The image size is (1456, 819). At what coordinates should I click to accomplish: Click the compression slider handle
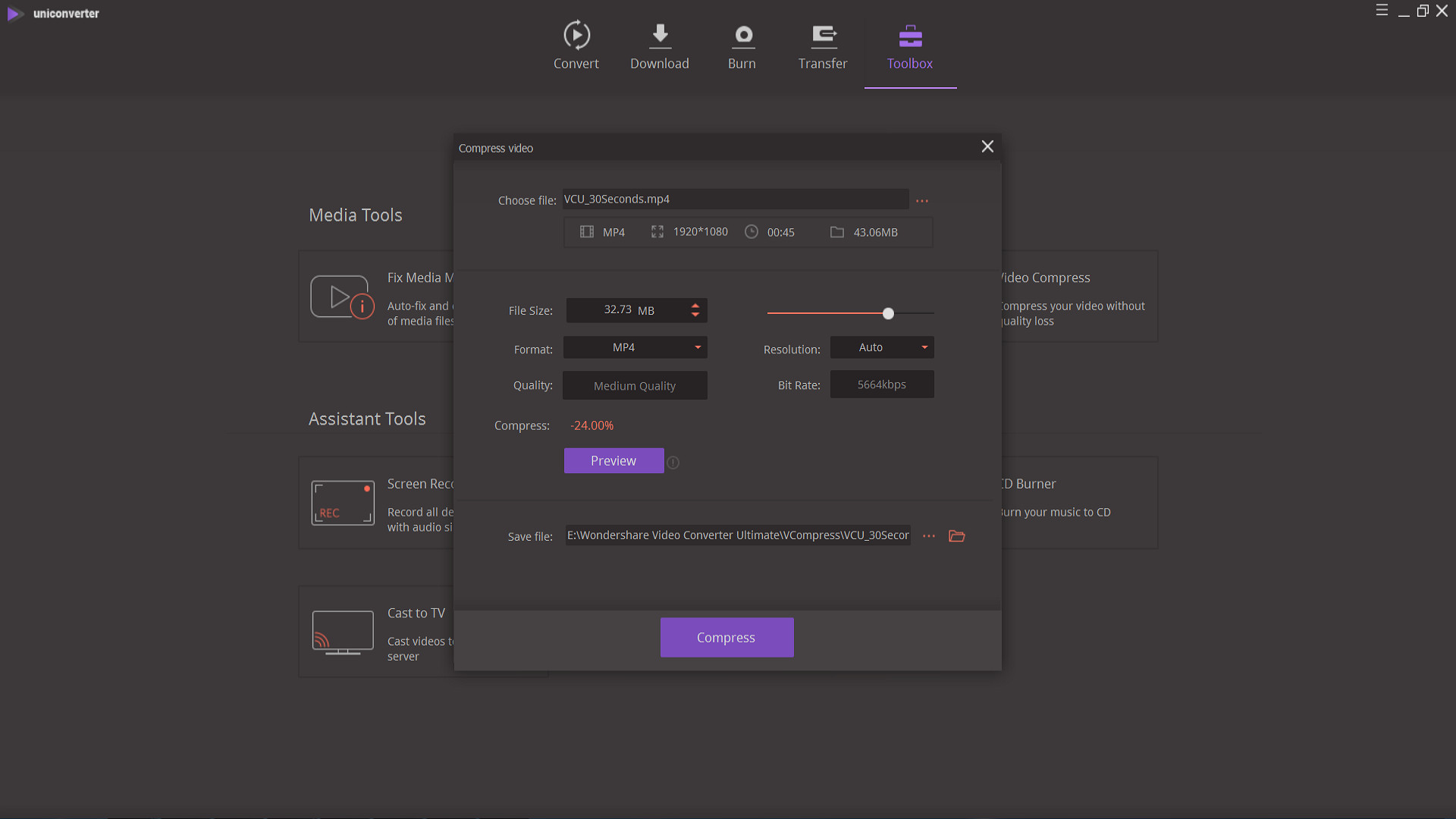click(888, 313)
